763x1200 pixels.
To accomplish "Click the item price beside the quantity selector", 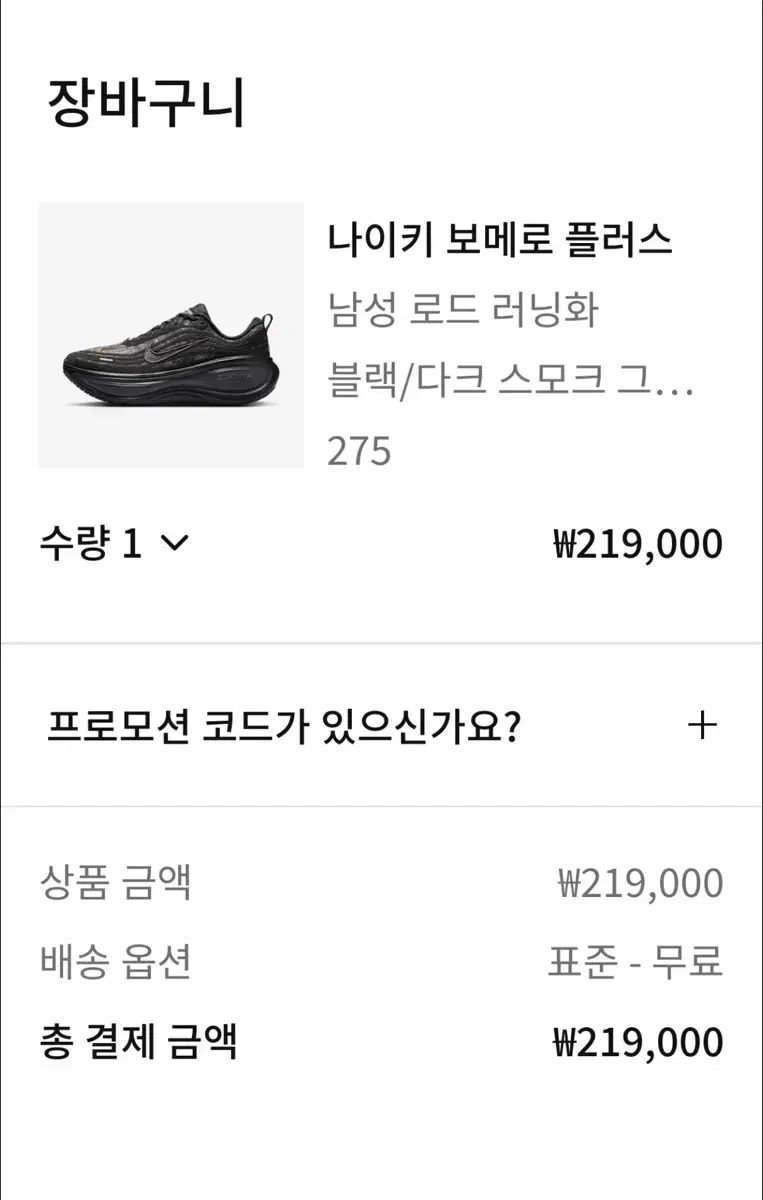I will (637, 544).
